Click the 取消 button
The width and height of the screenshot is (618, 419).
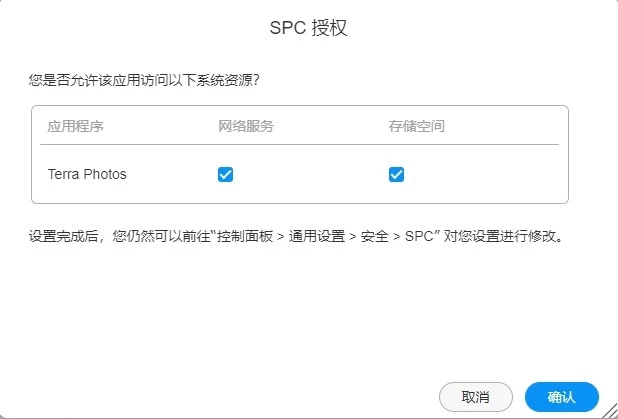coord(475,397)
